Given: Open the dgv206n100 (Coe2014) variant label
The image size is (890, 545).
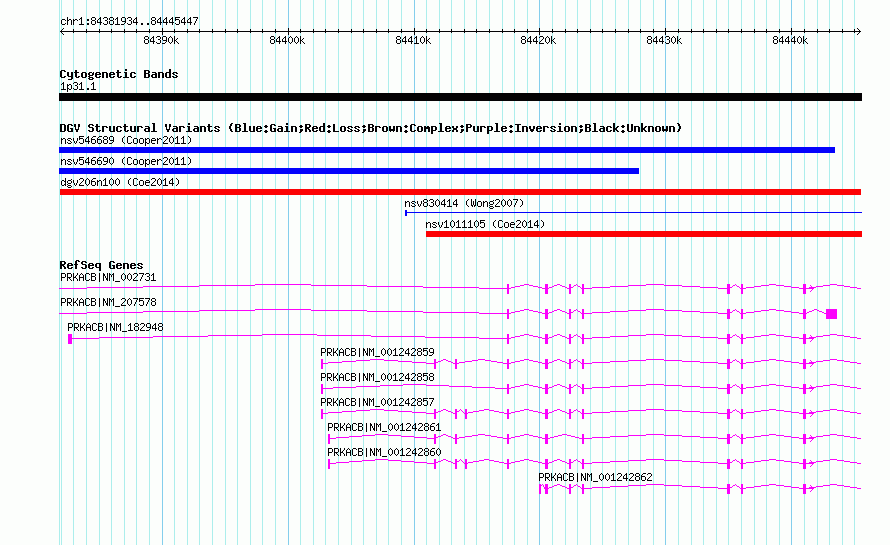Looking at the screenshot, I should (120, 182).
